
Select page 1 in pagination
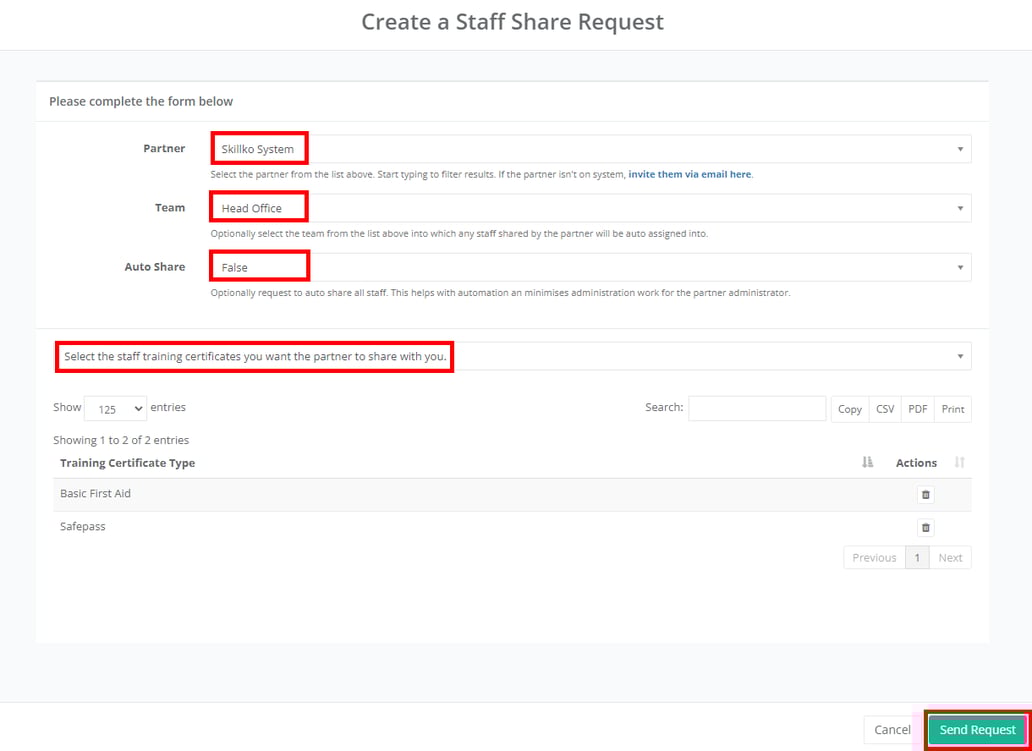[x=917, y=557]
